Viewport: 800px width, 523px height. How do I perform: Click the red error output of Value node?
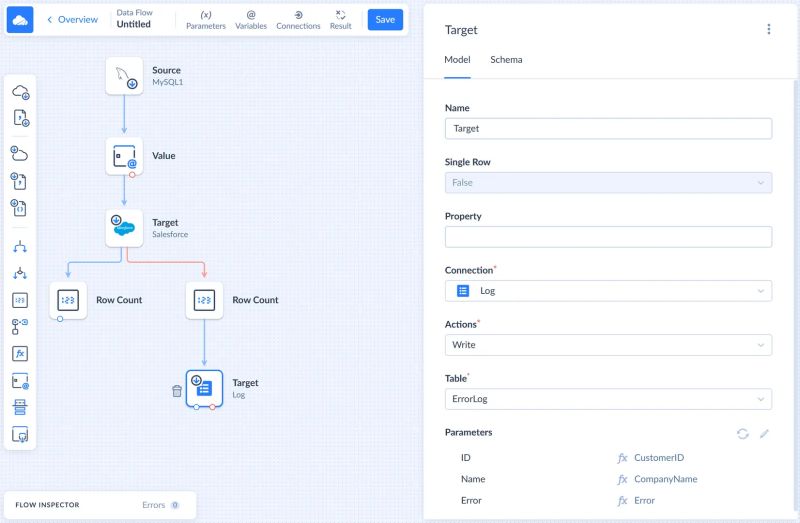[132, 175]
